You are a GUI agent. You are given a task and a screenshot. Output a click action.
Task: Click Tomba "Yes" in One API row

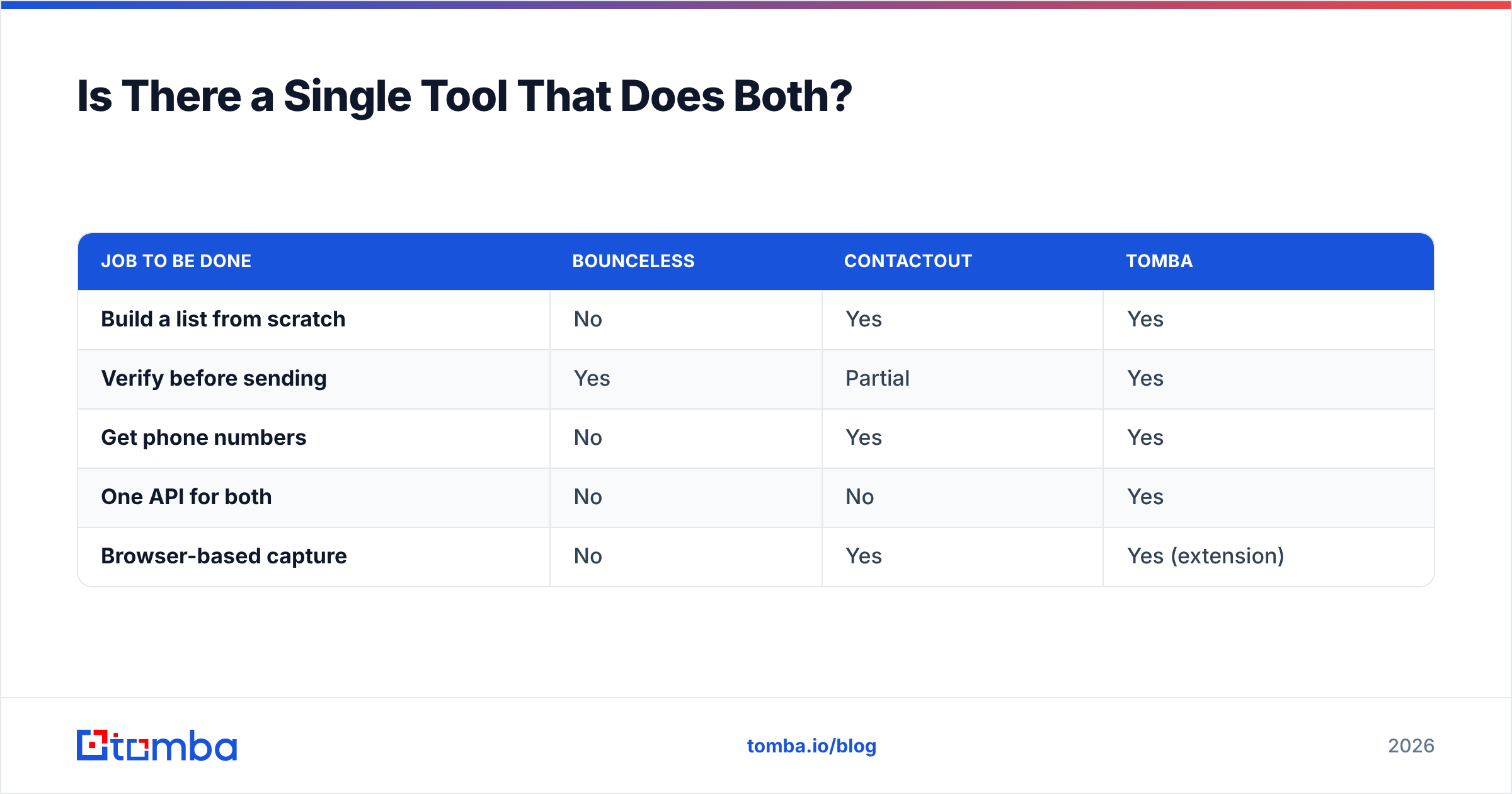tap(1145, 497)
